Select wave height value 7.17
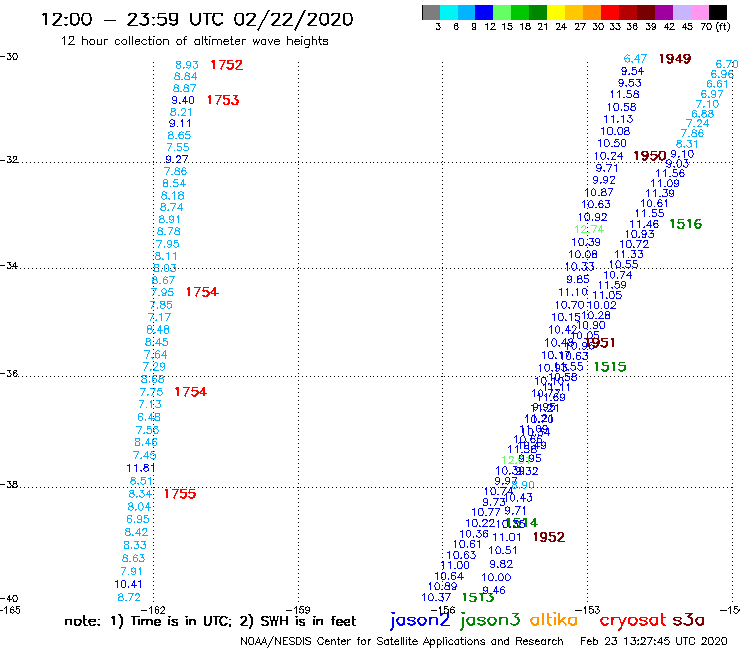740x650 pixels. 160,317
